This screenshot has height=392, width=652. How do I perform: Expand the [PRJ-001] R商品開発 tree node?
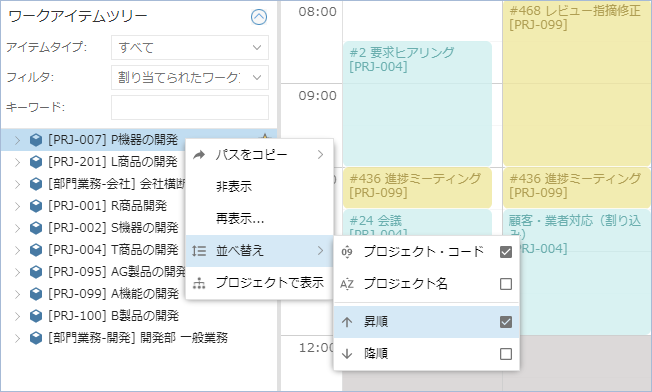17,206
